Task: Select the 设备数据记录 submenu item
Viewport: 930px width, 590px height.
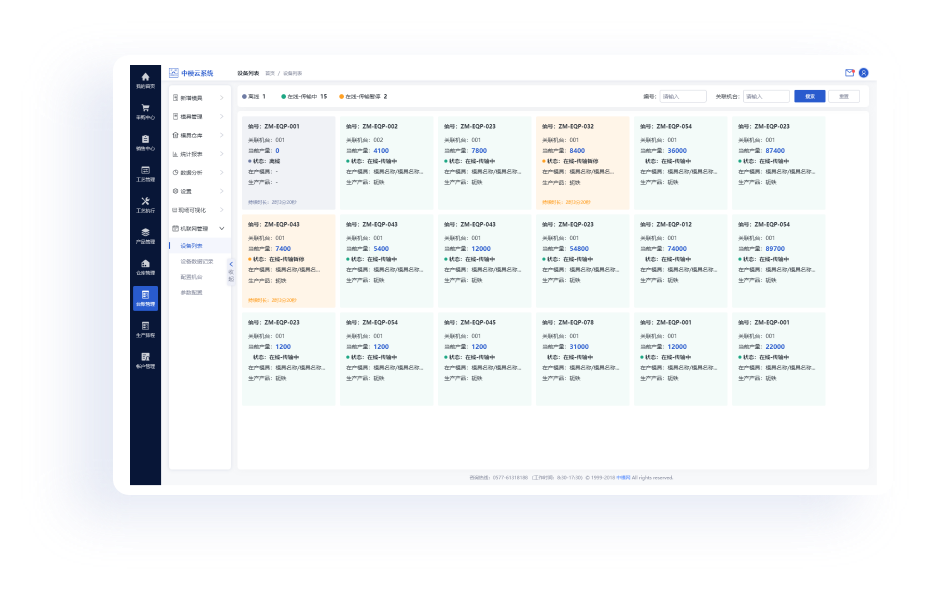Action: pyautogui.click(x=197, y=261)
